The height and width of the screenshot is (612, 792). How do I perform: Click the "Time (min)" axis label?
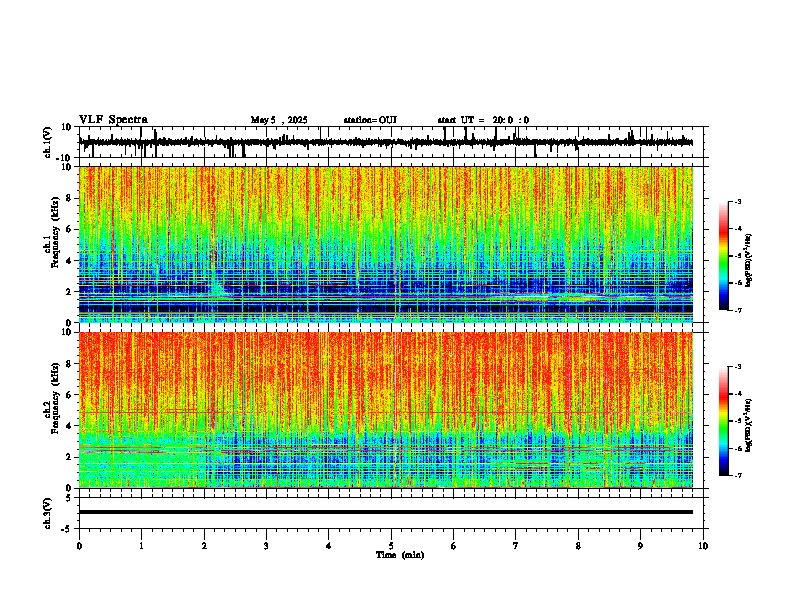point(400,555)
